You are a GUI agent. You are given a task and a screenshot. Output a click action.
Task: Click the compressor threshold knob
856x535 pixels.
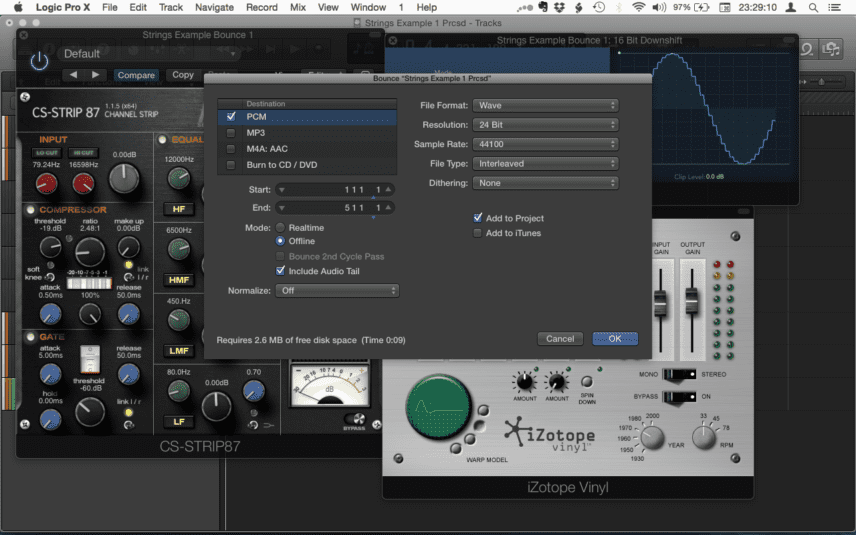[51, 247]
